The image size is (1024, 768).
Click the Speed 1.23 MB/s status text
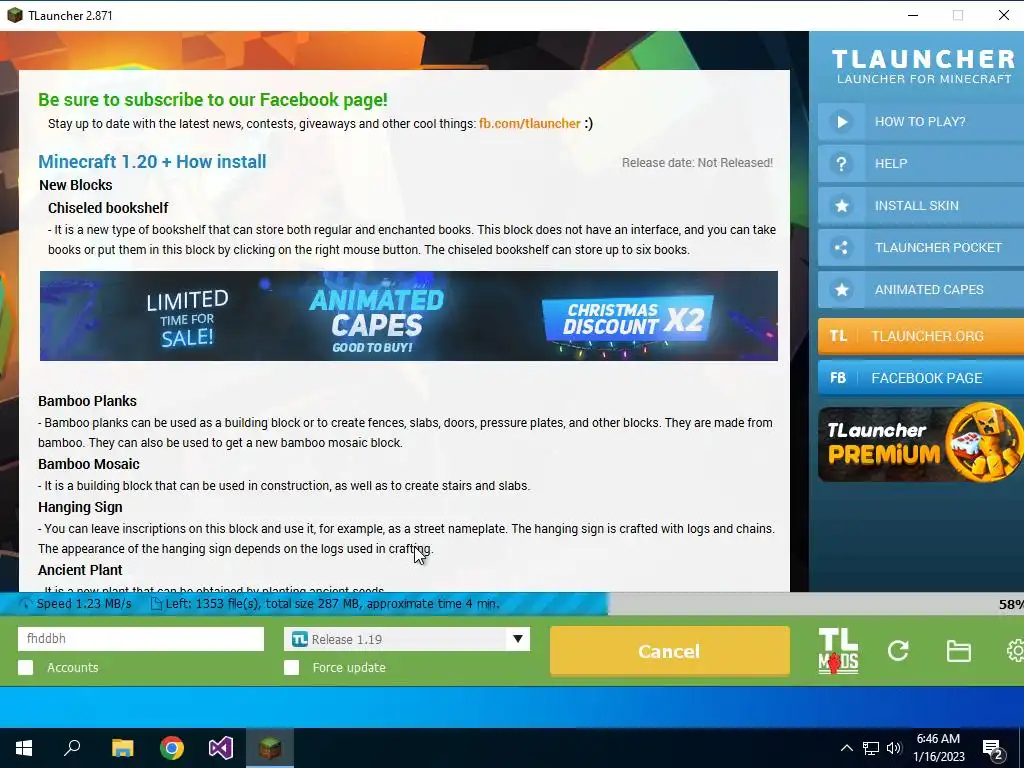(84, 603)
